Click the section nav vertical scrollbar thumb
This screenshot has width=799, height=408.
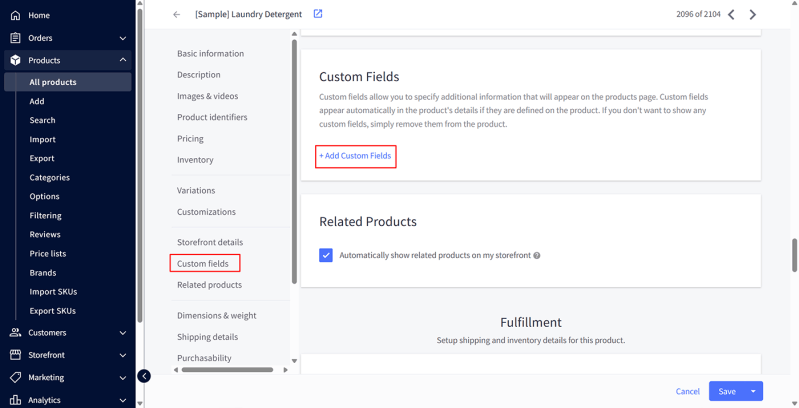[294, 161]
